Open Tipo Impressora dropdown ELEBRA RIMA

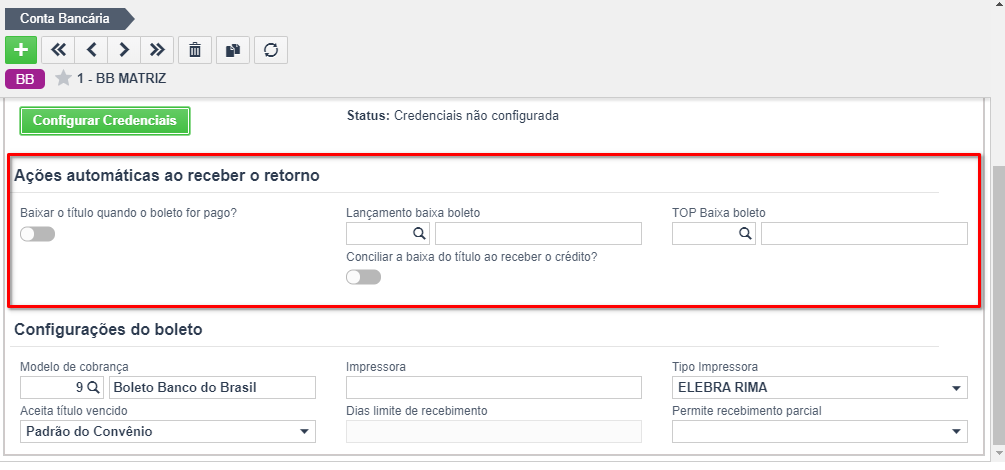[x=820, y=388]
